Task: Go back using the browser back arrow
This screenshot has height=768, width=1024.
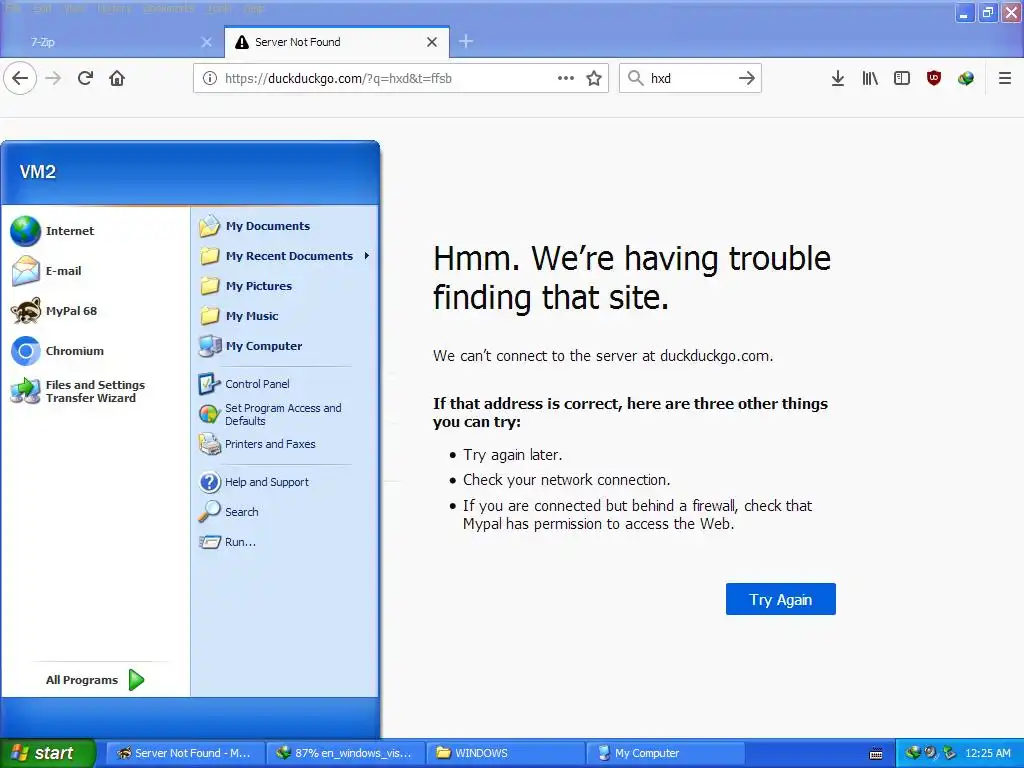Action: pos(20,78)
